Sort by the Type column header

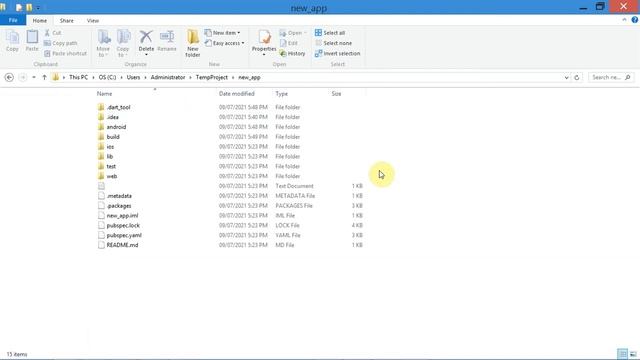282,93
